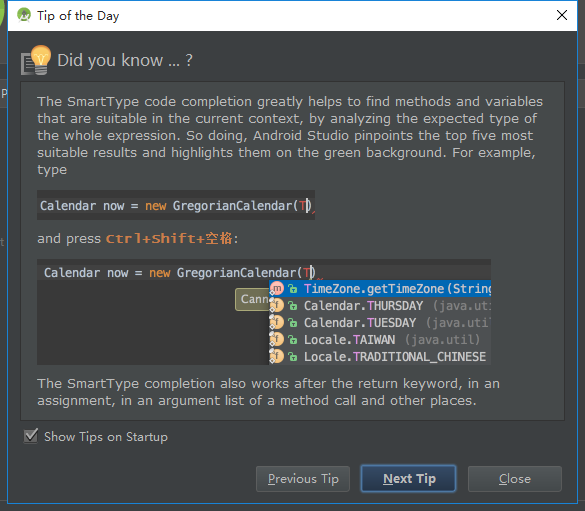This screenshot has width=585, height=511.
Task: Uncheck Show Tips on Startup
Action: coord(31,436)
